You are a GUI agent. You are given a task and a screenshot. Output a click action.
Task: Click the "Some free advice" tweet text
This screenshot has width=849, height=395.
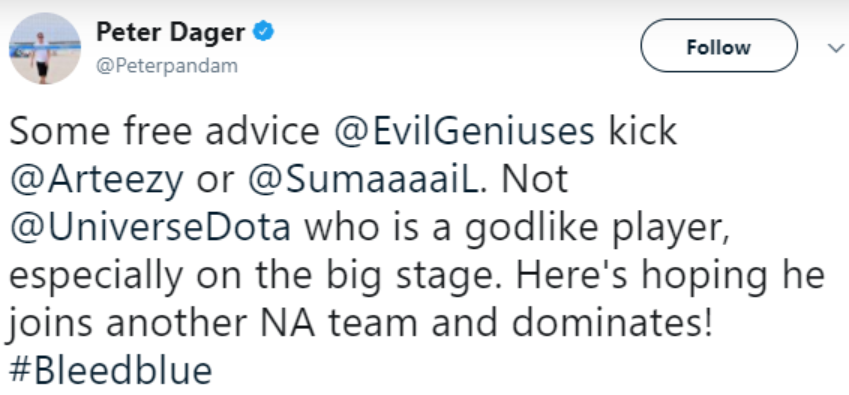pyautogui.click(x=164, y=131)
